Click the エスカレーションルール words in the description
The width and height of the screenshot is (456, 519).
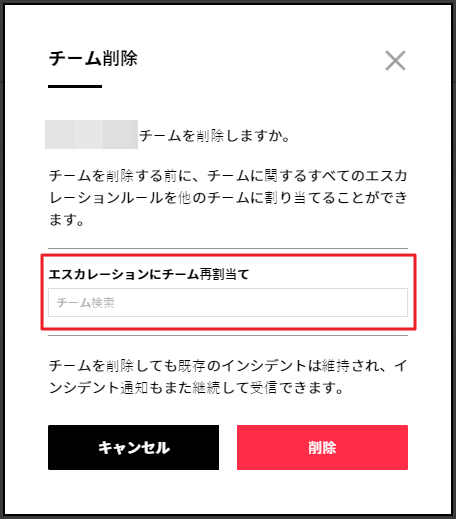pyautogui.click(x=106, y=198)
